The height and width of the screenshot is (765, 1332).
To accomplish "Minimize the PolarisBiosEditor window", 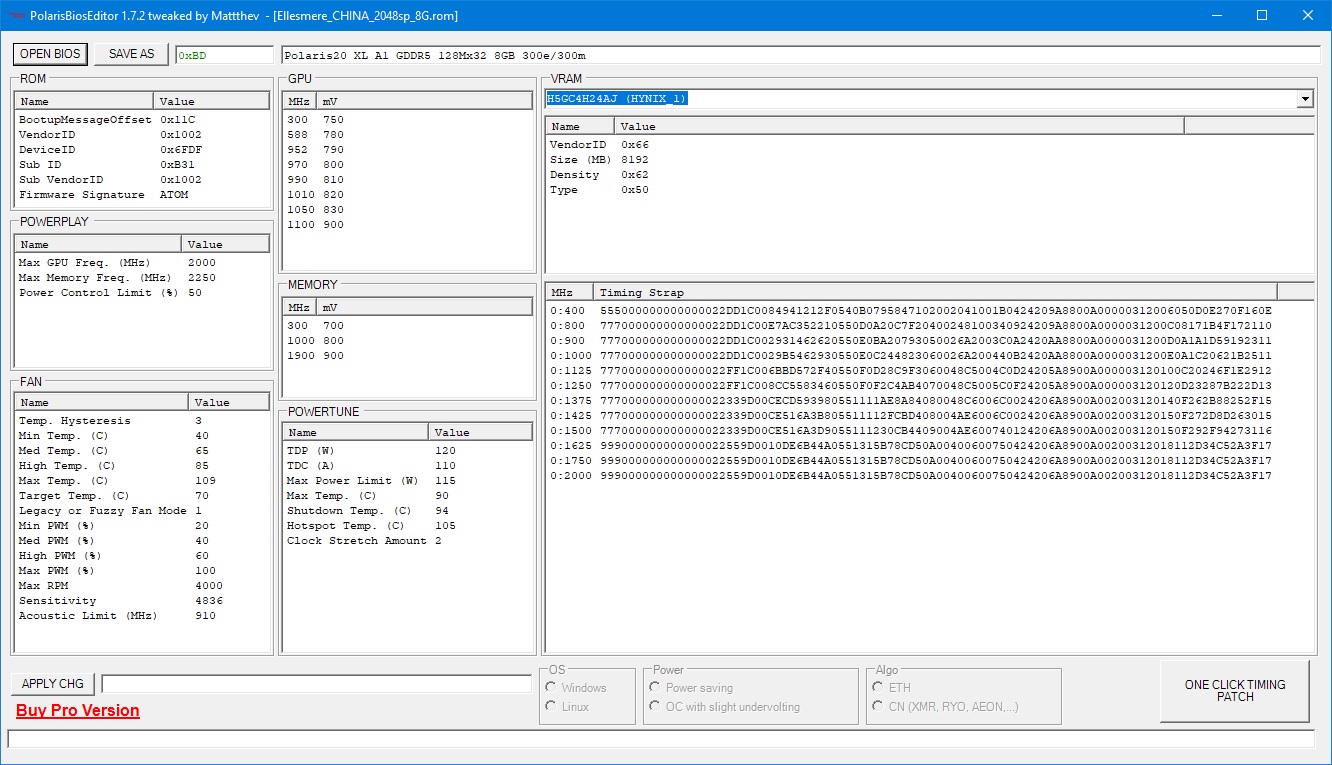I will [1216, 16].
